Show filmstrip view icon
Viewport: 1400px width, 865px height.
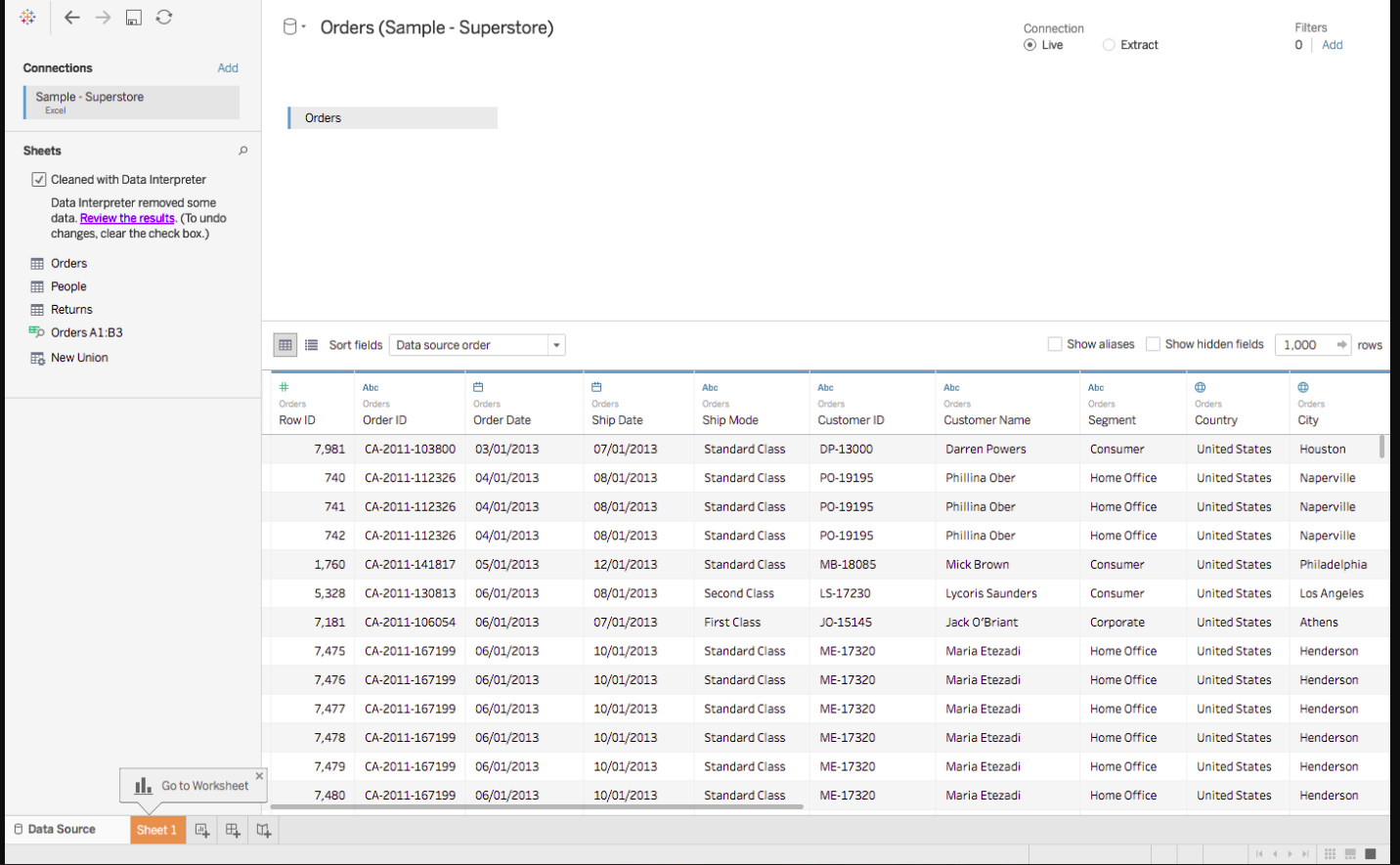[1350, 854]
